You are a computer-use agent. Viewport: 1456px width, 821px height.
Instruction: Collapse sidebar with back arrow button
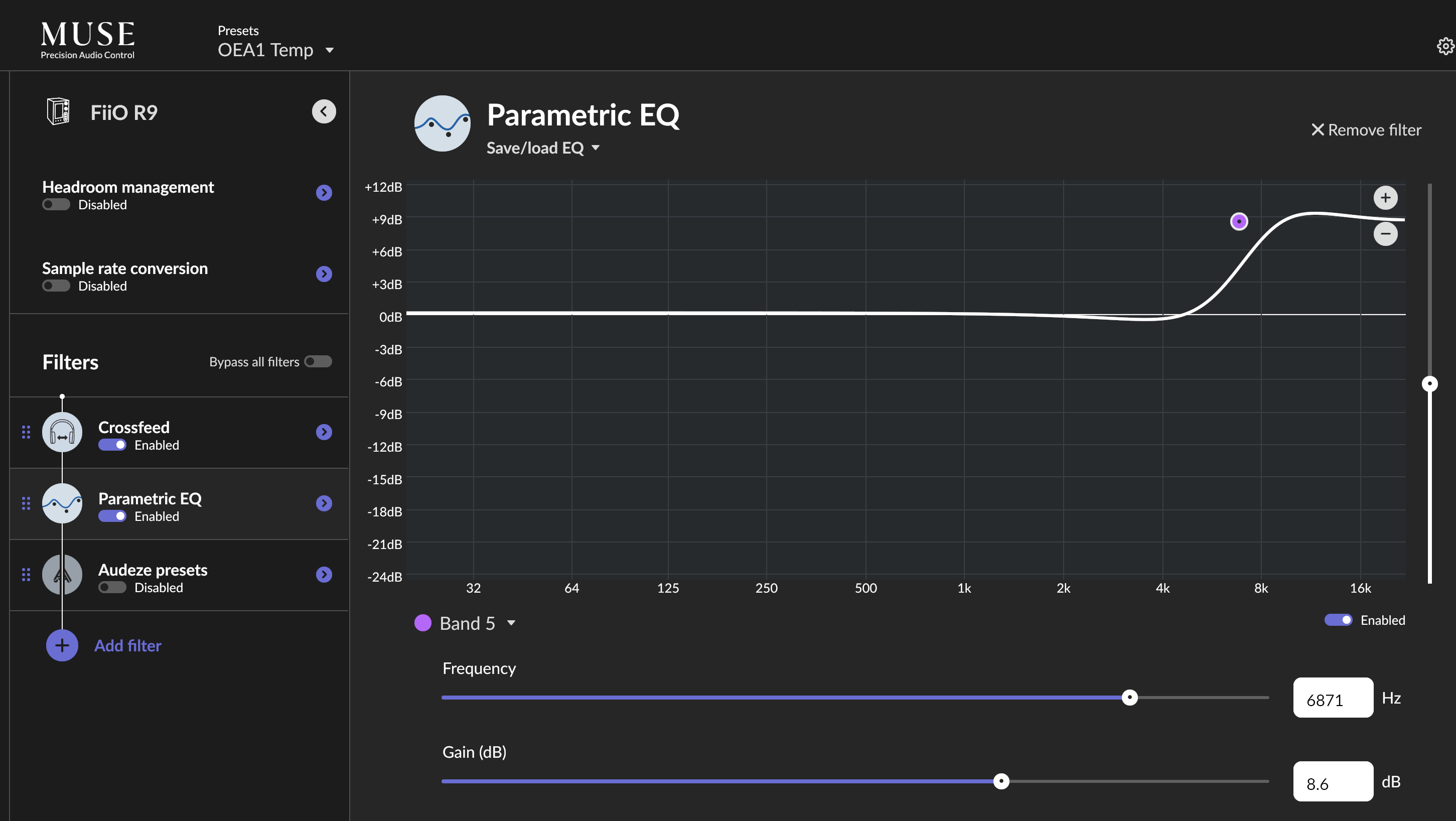point(324,111)
